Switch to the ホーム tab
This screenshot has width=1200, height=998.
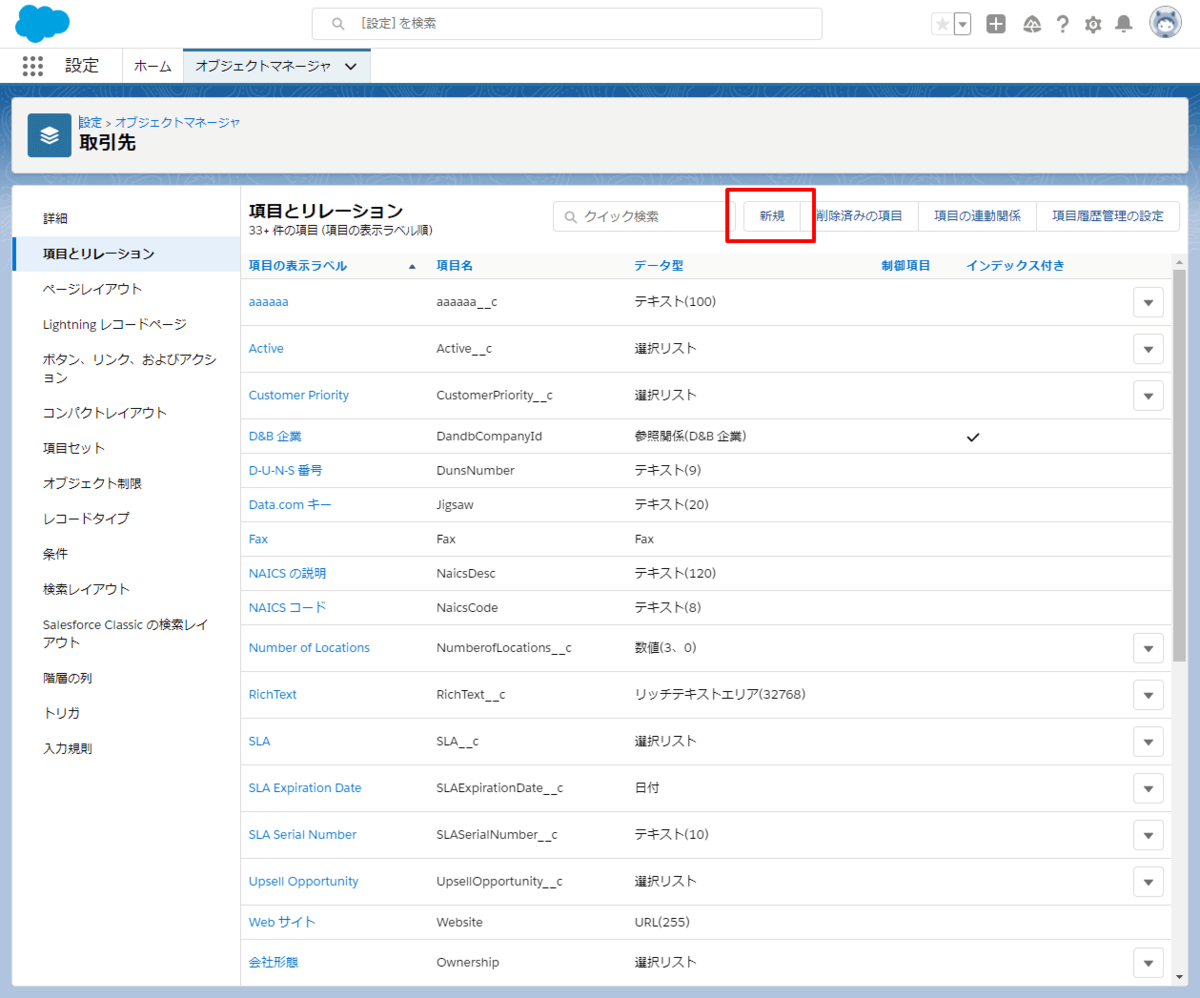pyautogui.click(x=153, y=66)
